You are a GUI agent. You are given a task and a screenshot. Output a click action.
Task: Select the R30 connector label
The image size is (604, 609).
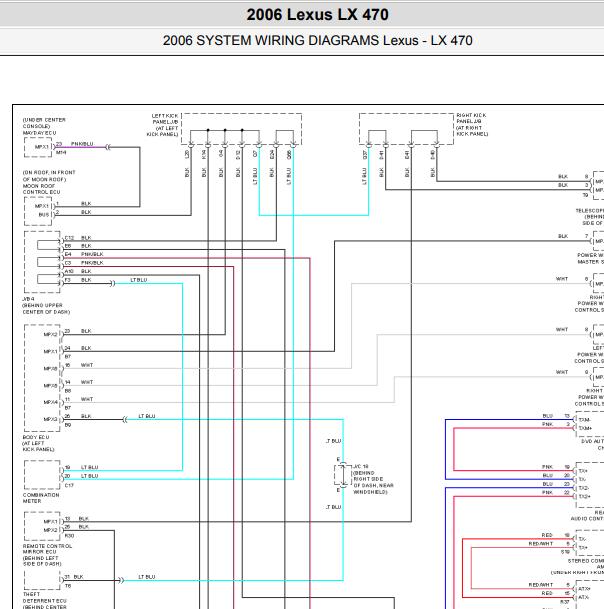tap(69, 536)
